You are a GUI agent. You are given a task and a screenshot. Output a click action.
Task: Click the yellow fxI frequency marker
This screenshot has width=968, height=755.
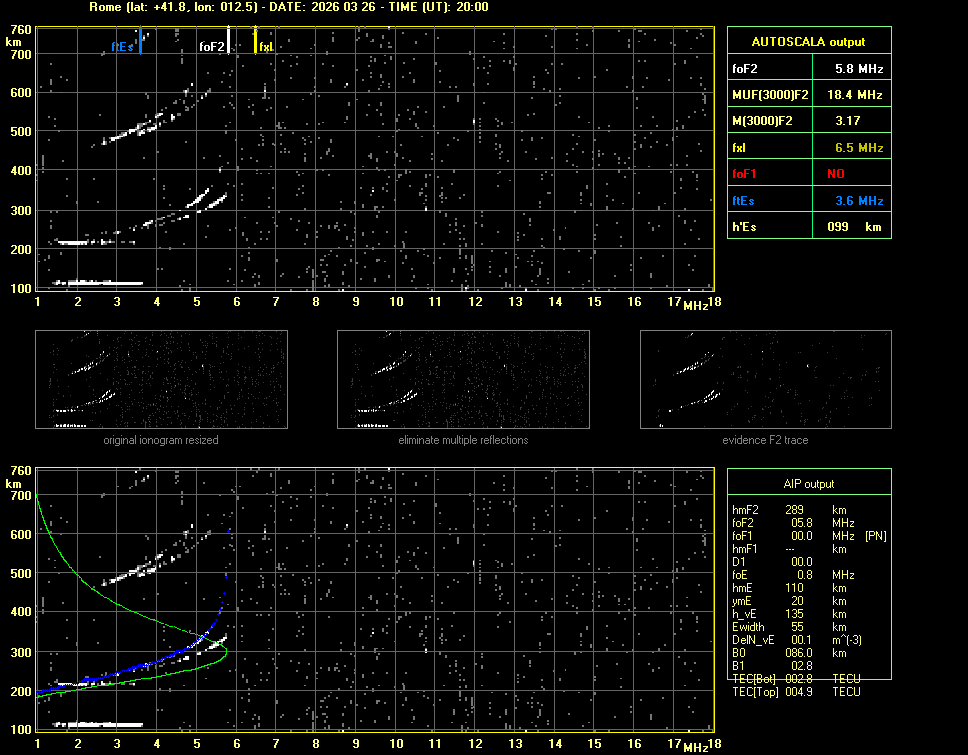coord(255,41)
